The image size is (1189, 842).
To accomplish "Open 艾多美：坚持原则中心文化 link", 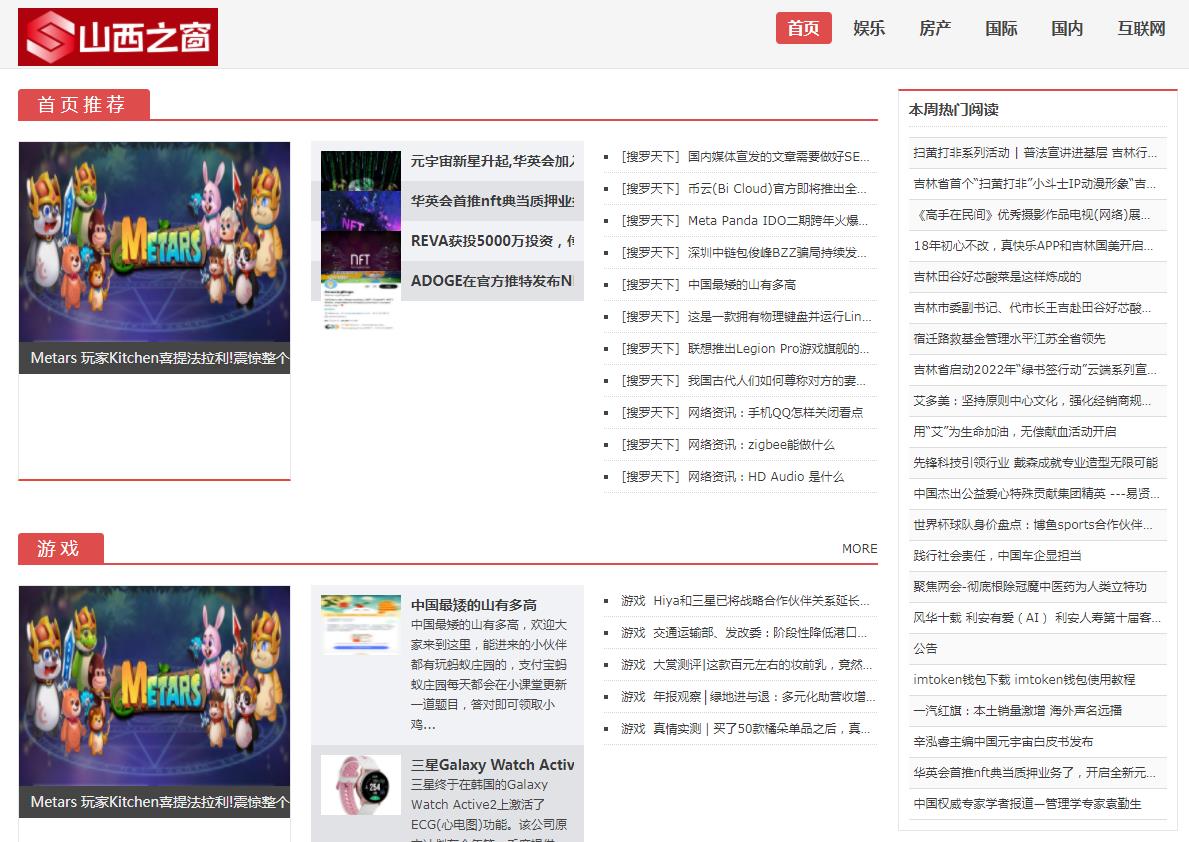I will tap(1032, 401).
